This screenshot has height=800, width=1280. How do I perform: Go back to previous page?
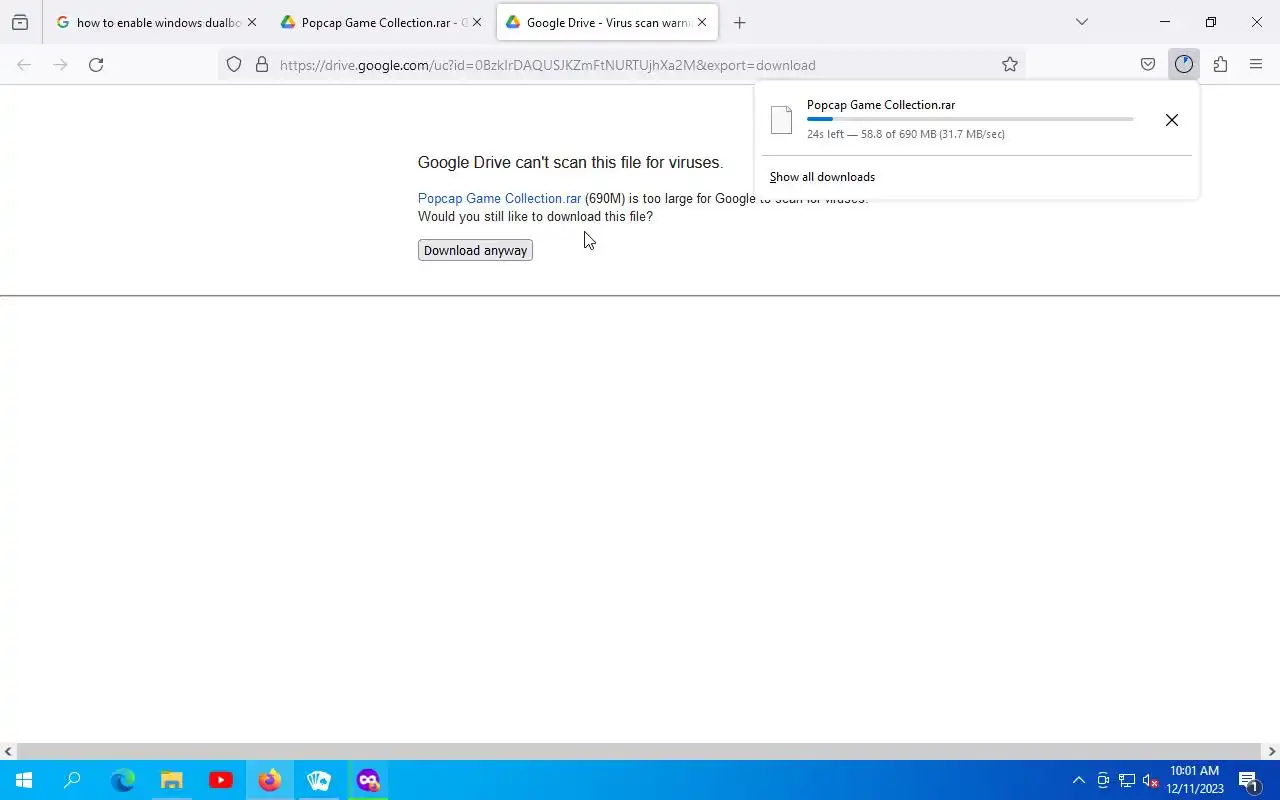point(24,65)
